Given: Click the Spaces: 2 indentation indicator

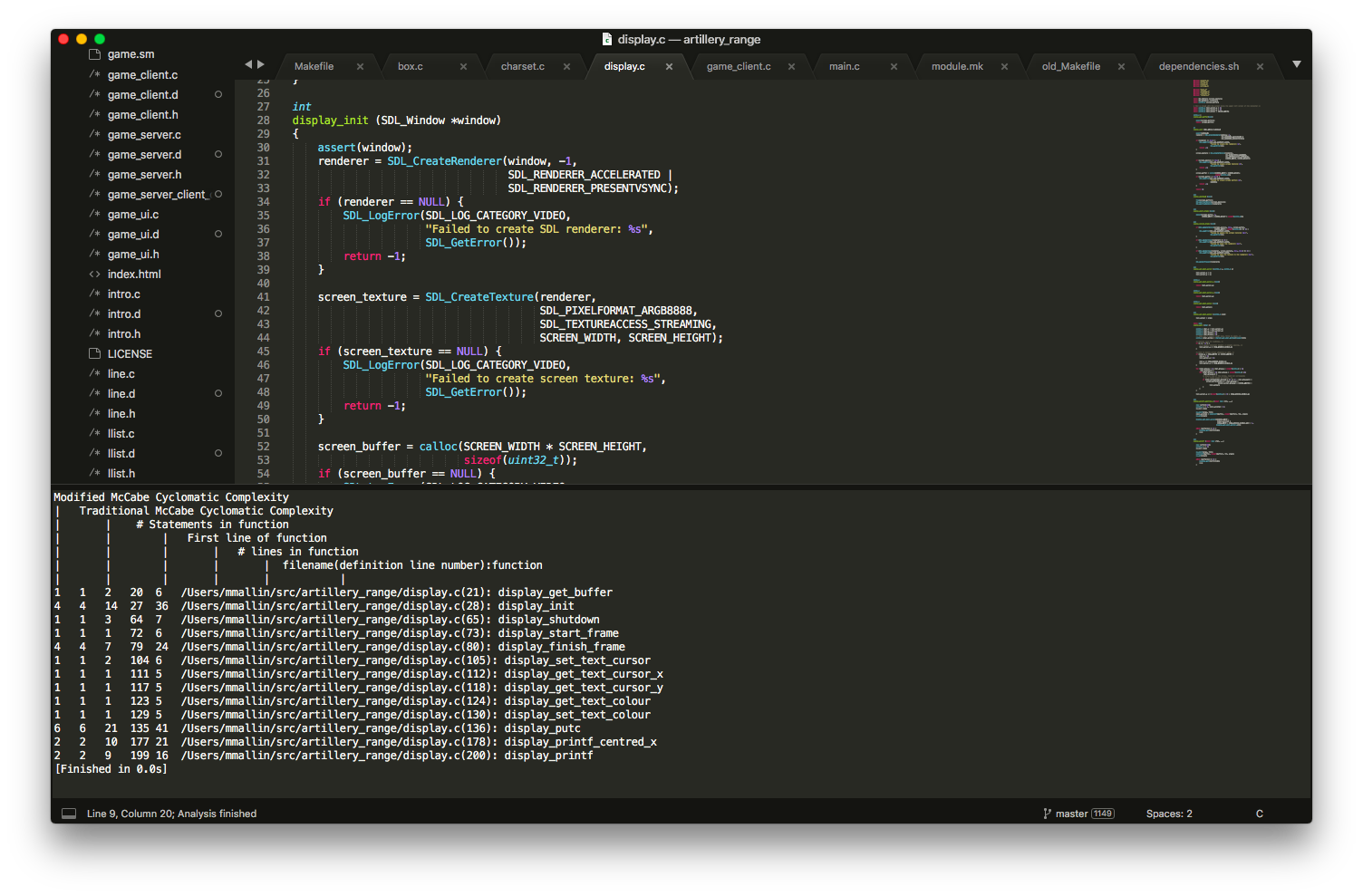Looking at the screenshot, I should [1168, 813].
